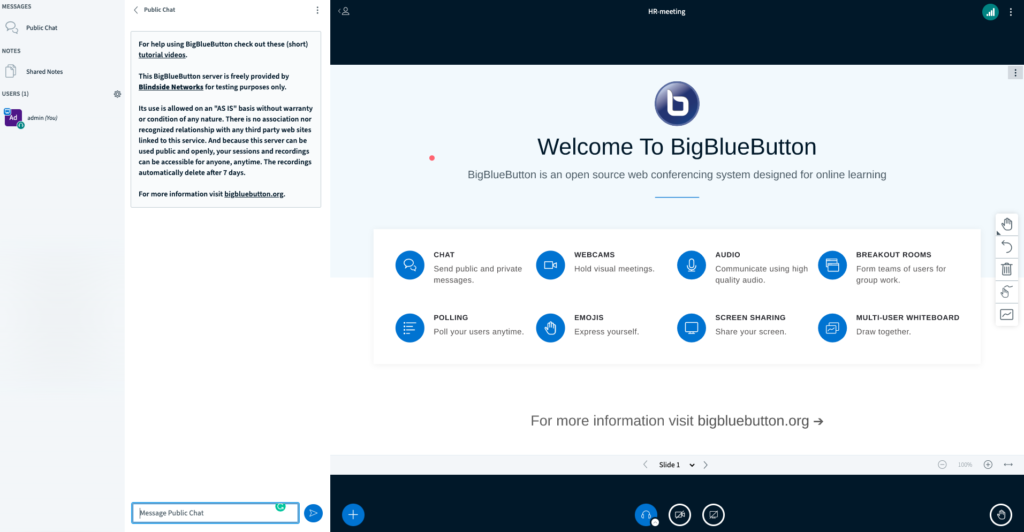
Task: Click Screen Sharing icon on slide
Action: tap(691, 328)
